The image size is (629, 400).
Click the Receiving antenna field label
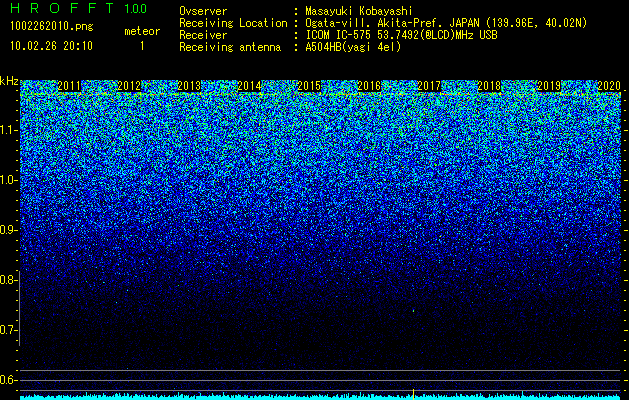point(230,47)
